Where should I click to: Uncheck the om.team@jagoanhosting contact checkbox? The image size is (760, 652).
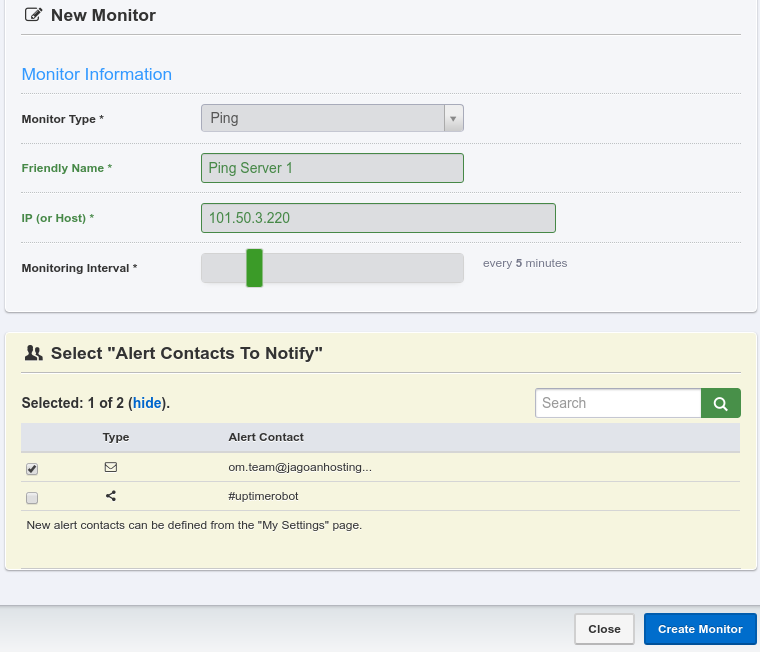[x=32, y=469]
